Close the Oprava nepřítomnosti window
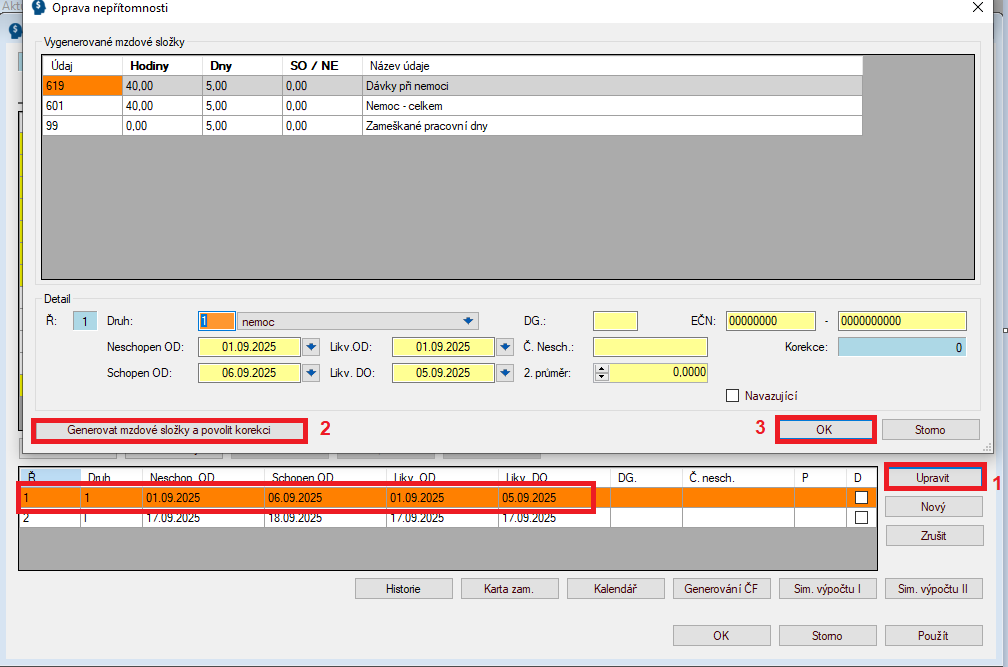Image resolution: width=1008 pixels, height=667 pixels. pos(977,8)
